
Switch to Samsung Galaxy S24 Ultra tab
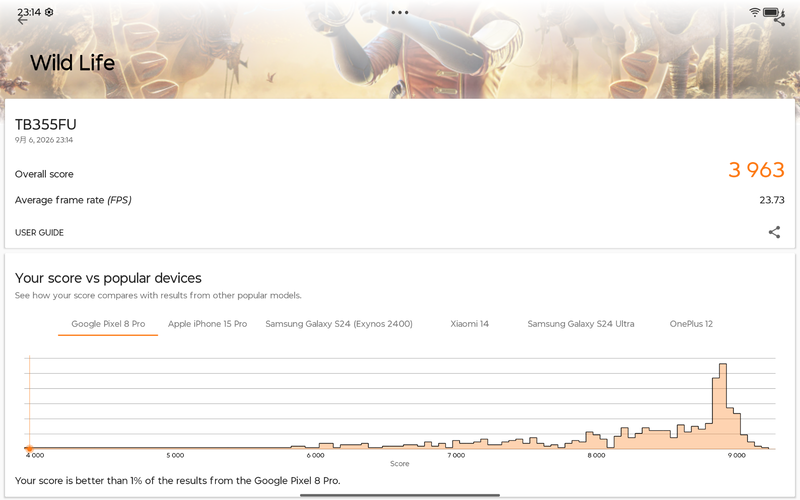pyautogui.click(x=581, y=324)
